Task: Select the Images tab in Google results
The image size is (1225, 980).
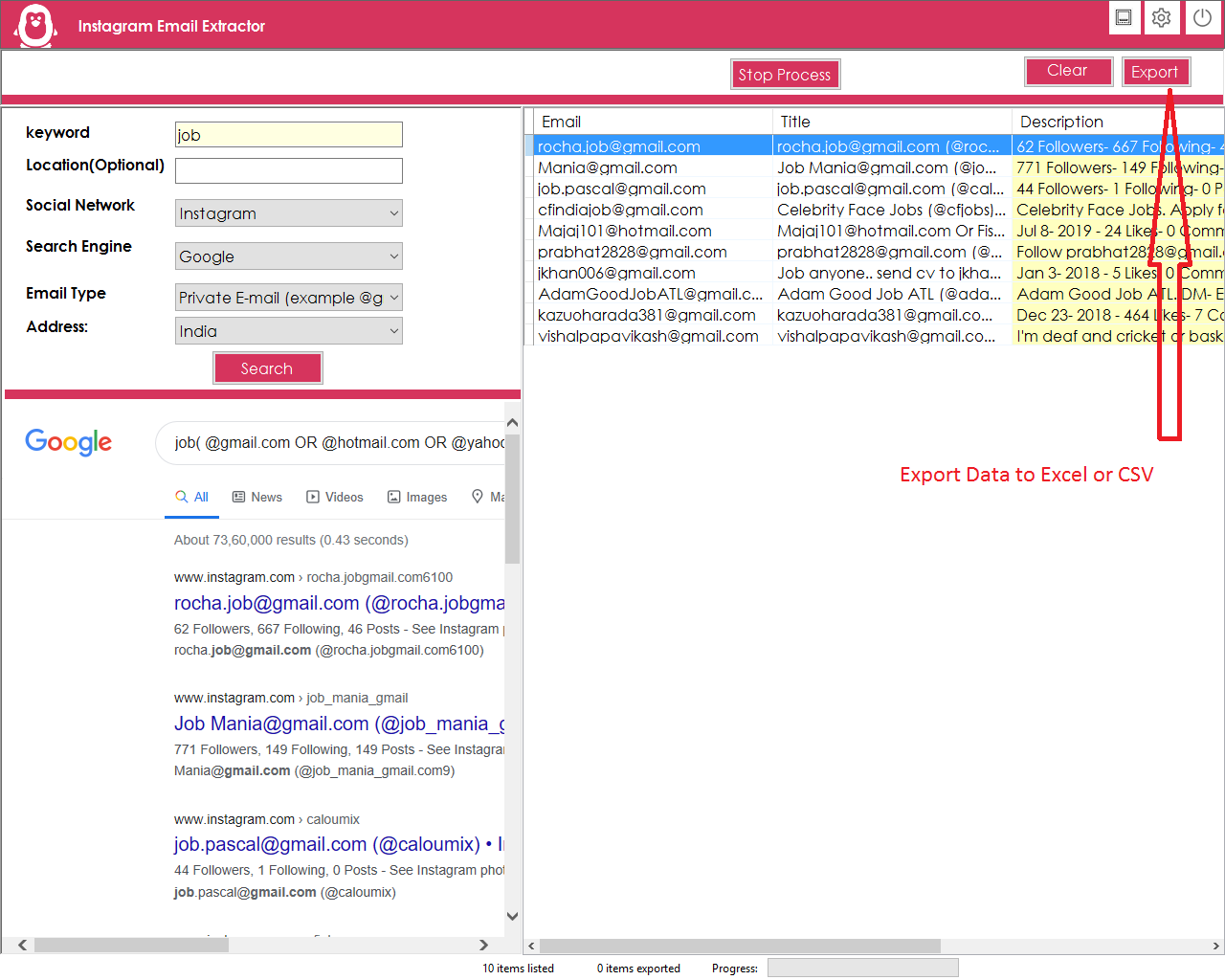Action: 417,498
